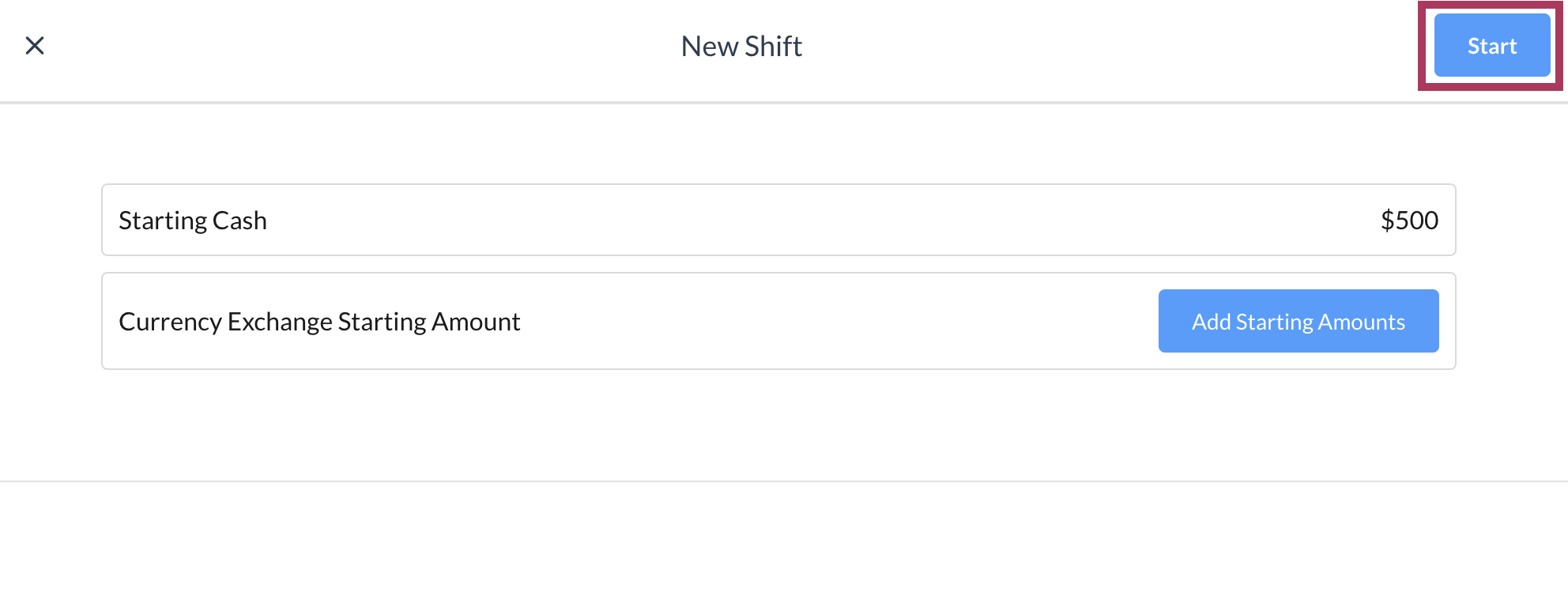This screenshot has width=1568, height=615.
Task: Begin the shift using Start
Action: (1491, 46)
